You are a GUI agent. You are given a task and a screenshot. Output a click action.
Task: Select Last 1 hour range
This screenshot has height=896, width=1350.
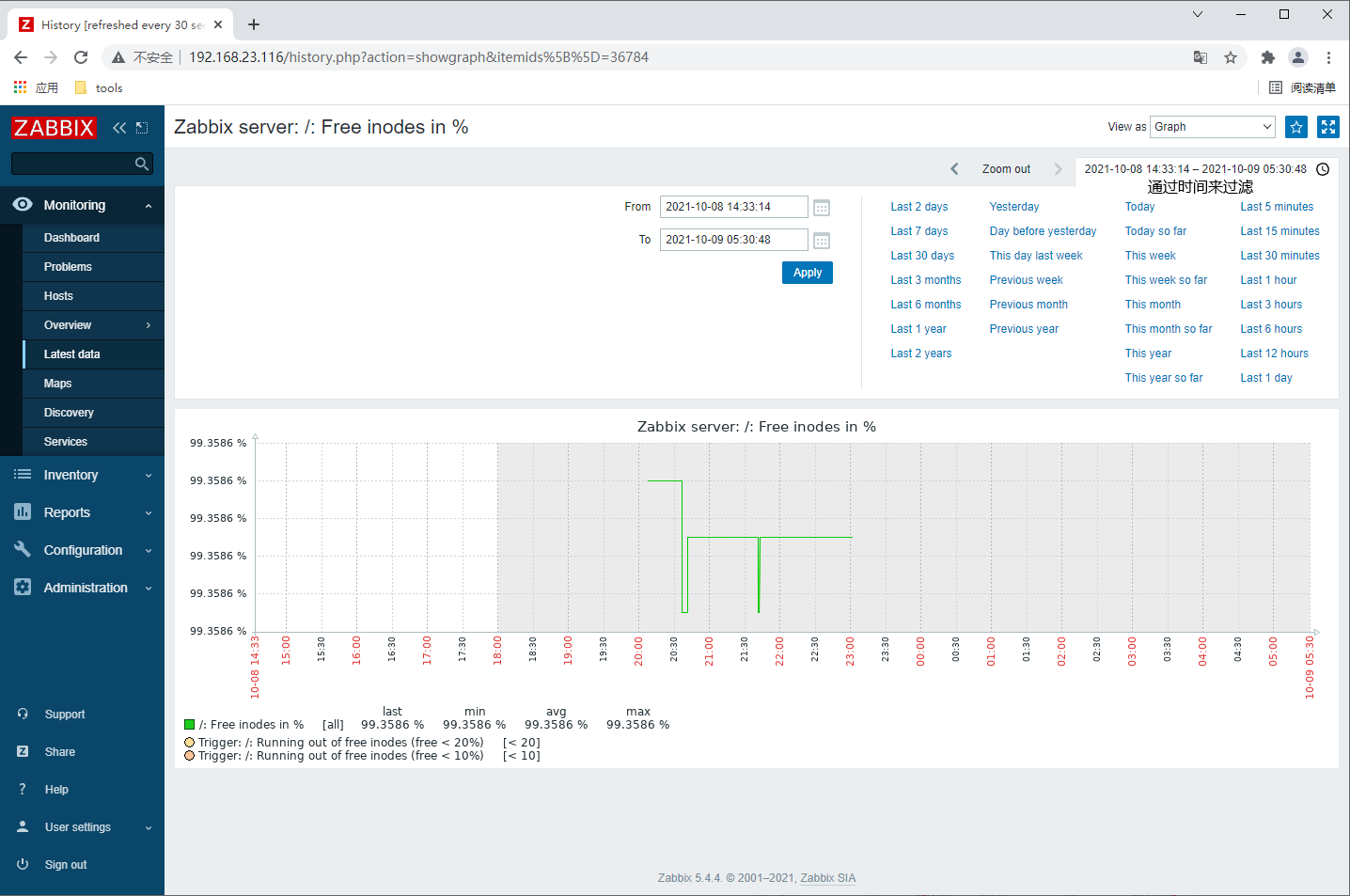click(x=1268, y=280)
